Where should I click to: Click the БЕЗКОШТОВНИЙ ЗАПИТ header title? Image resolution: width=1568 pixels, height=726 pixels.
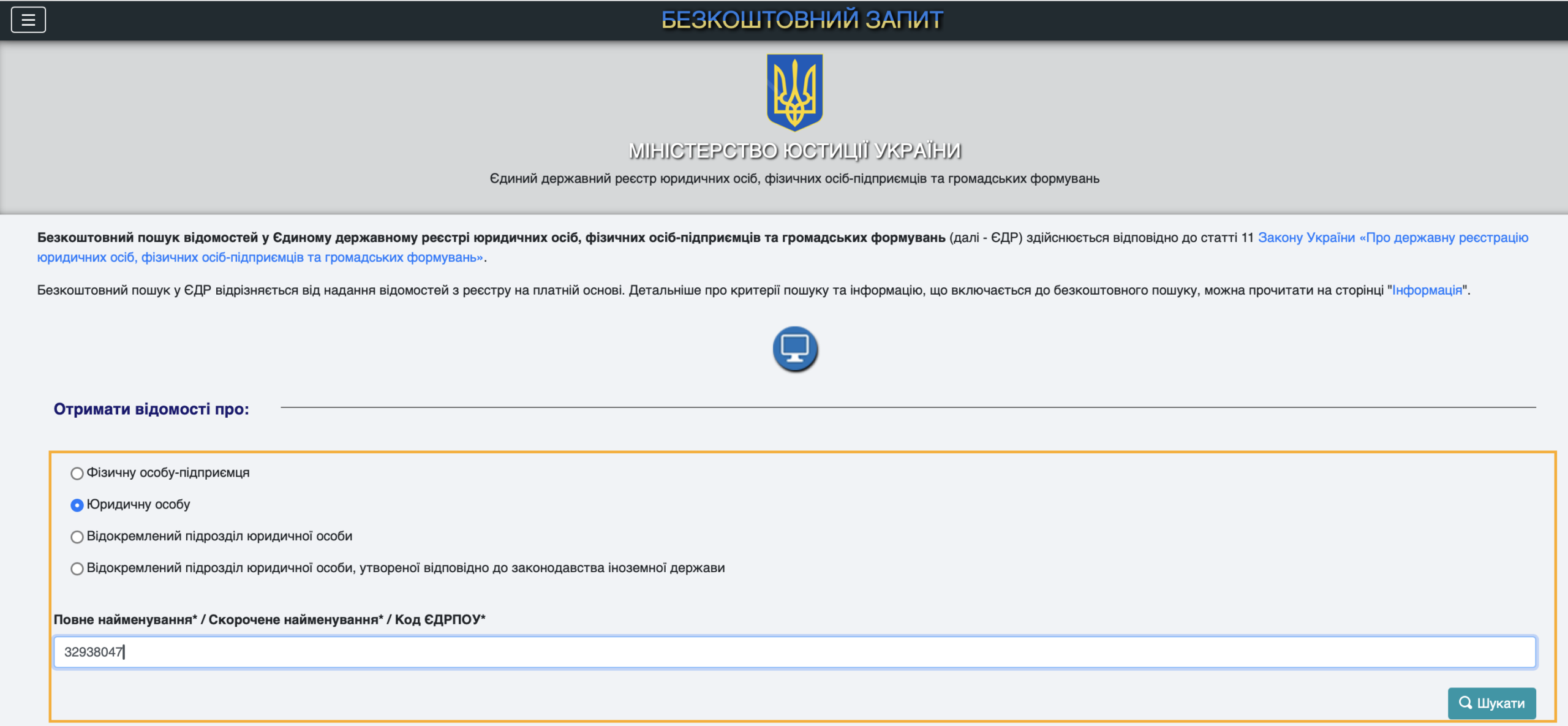(x=802, y=20)
